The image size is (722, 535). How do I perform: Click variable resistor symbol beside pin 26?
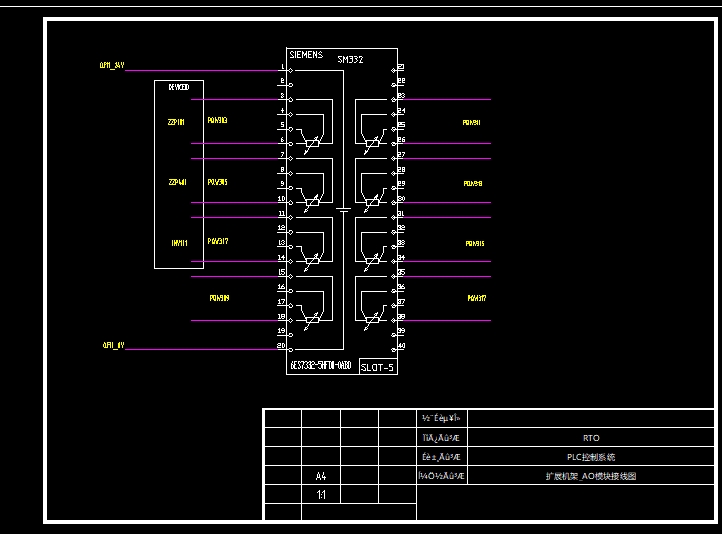coord(372,144)
